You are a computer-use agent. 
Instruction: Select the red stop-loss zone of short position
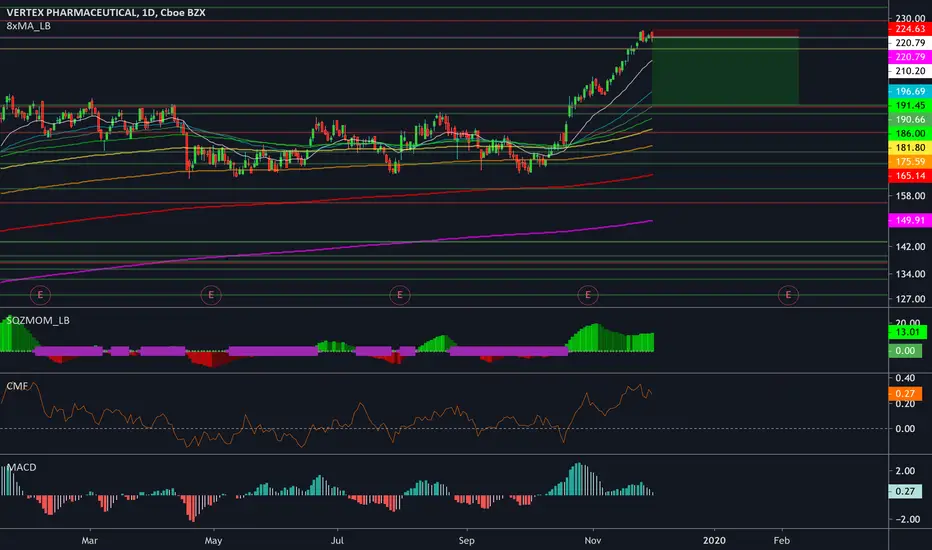pyautogui.click(x=725, y=33)
